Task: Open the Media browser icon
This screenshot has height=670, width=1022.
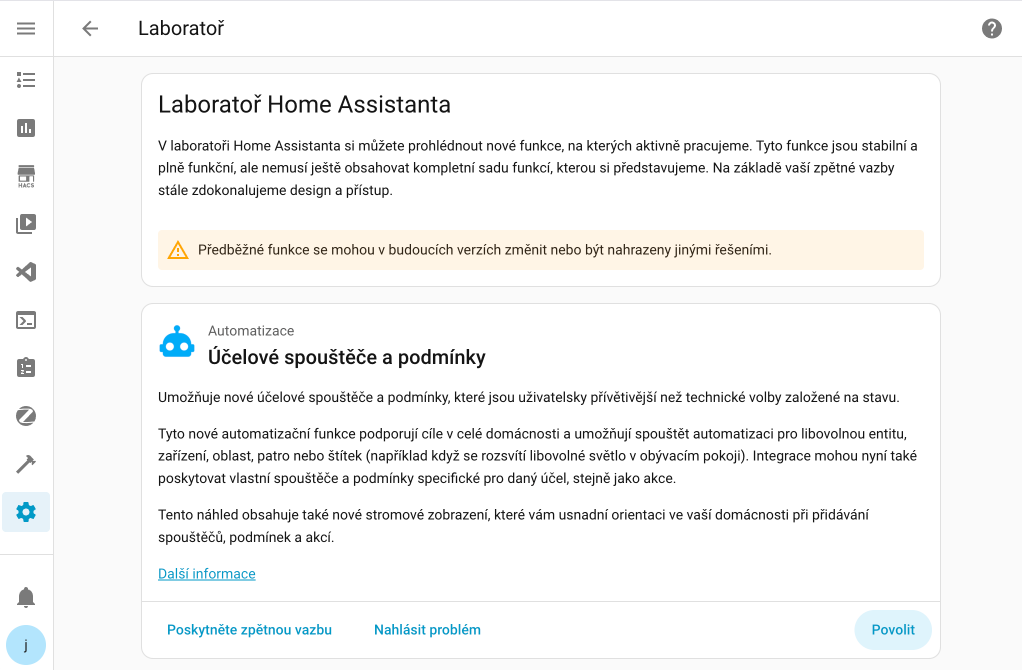Action: click(25, 224)
